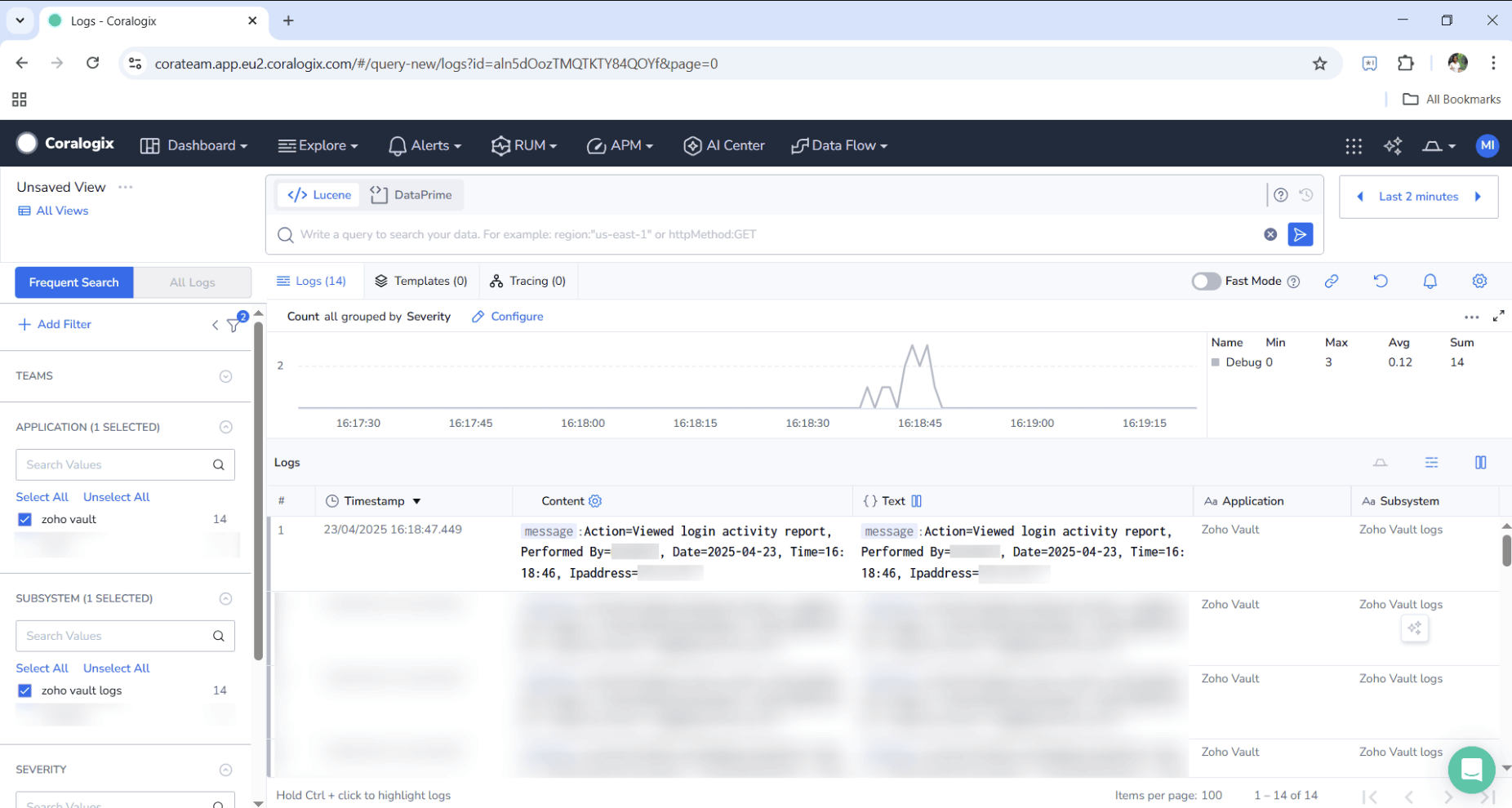This screenshot has width=1512, height=808.
Task: Open logs settings gear icon in toolbar
Action: point(1479,281)
